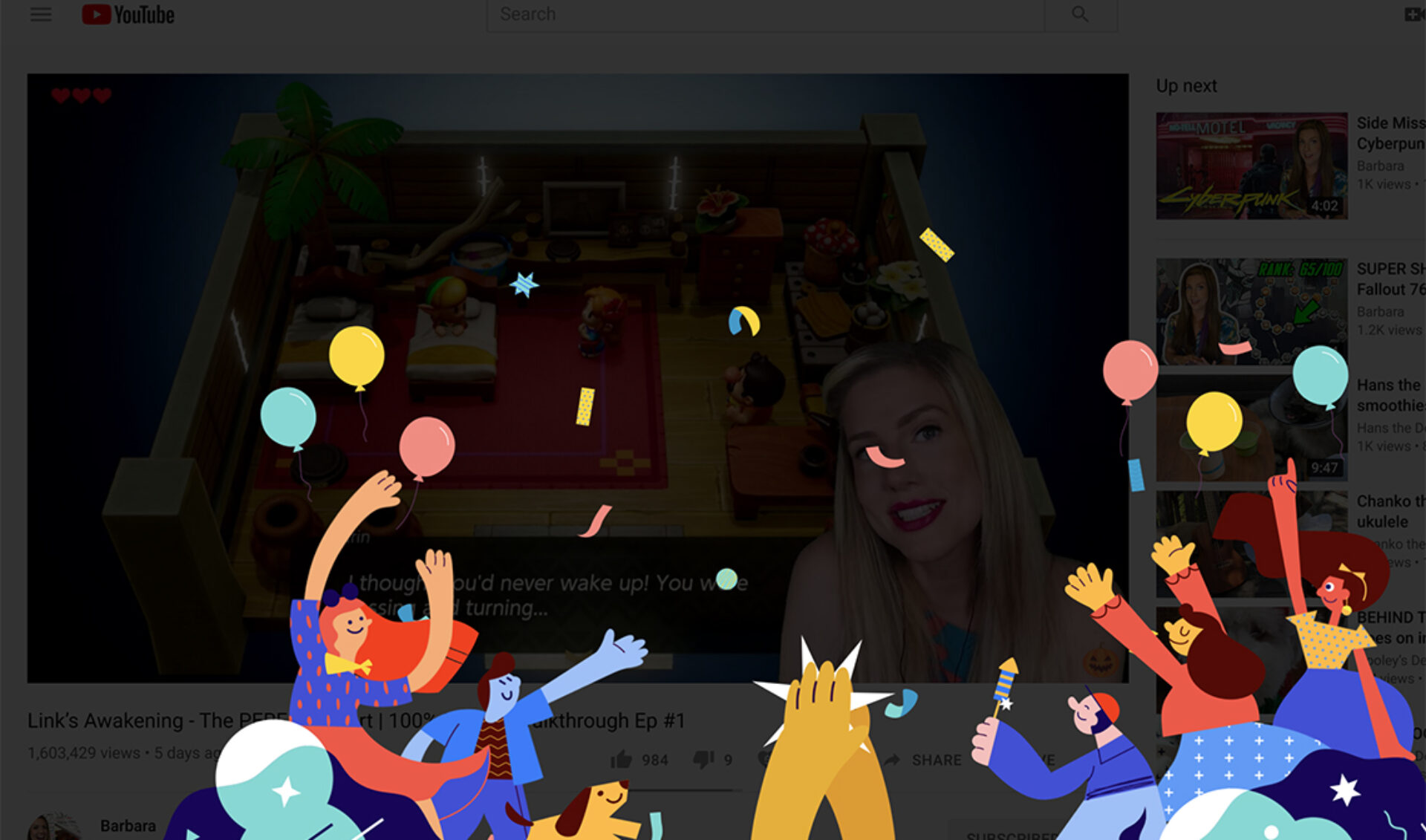Click the gift icon beside dislike button
This screenshot has width=1426, height=840.
pos(766,759)
